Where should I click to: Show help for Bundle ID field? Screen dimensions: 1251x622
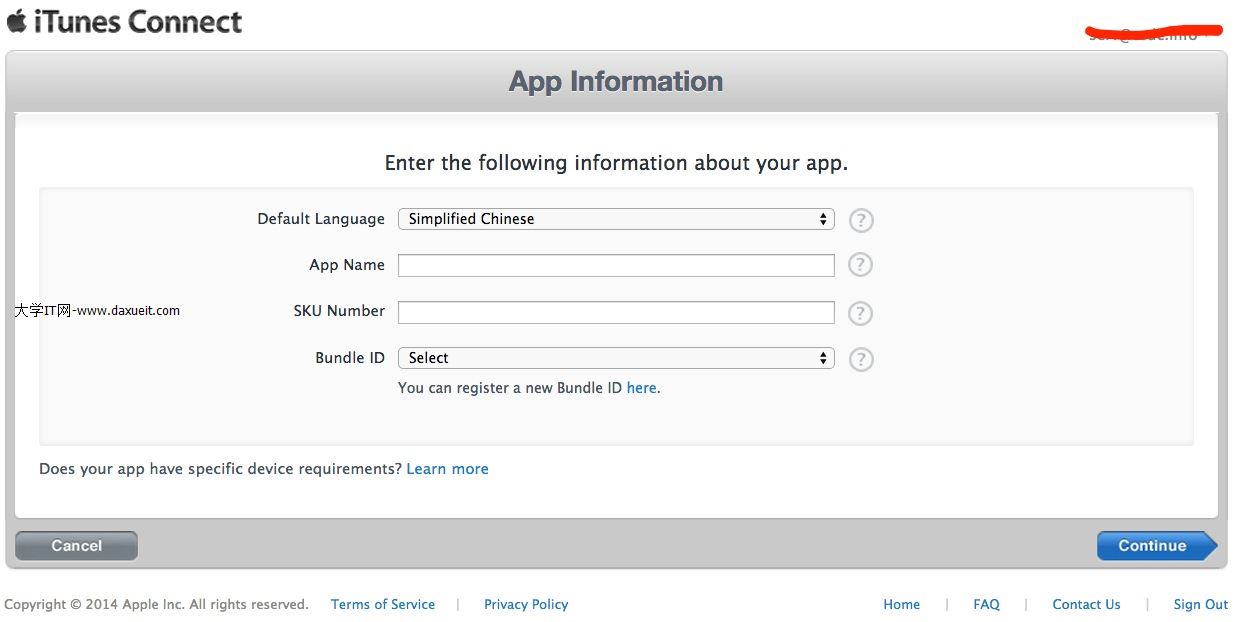860,359
